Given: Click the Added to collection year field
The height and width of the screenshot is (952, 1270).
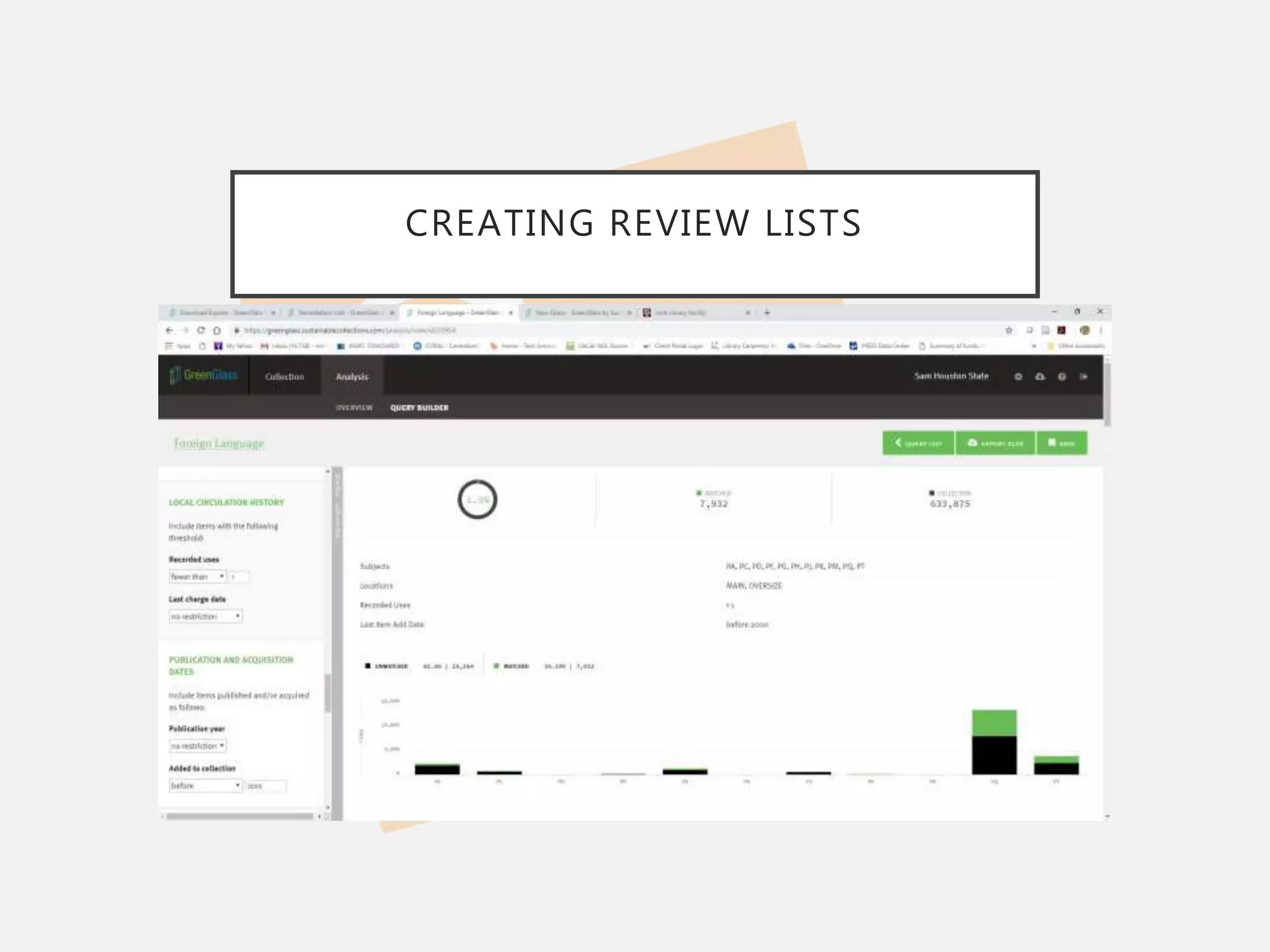Looking at the screenshot, I should pos(265,786).
